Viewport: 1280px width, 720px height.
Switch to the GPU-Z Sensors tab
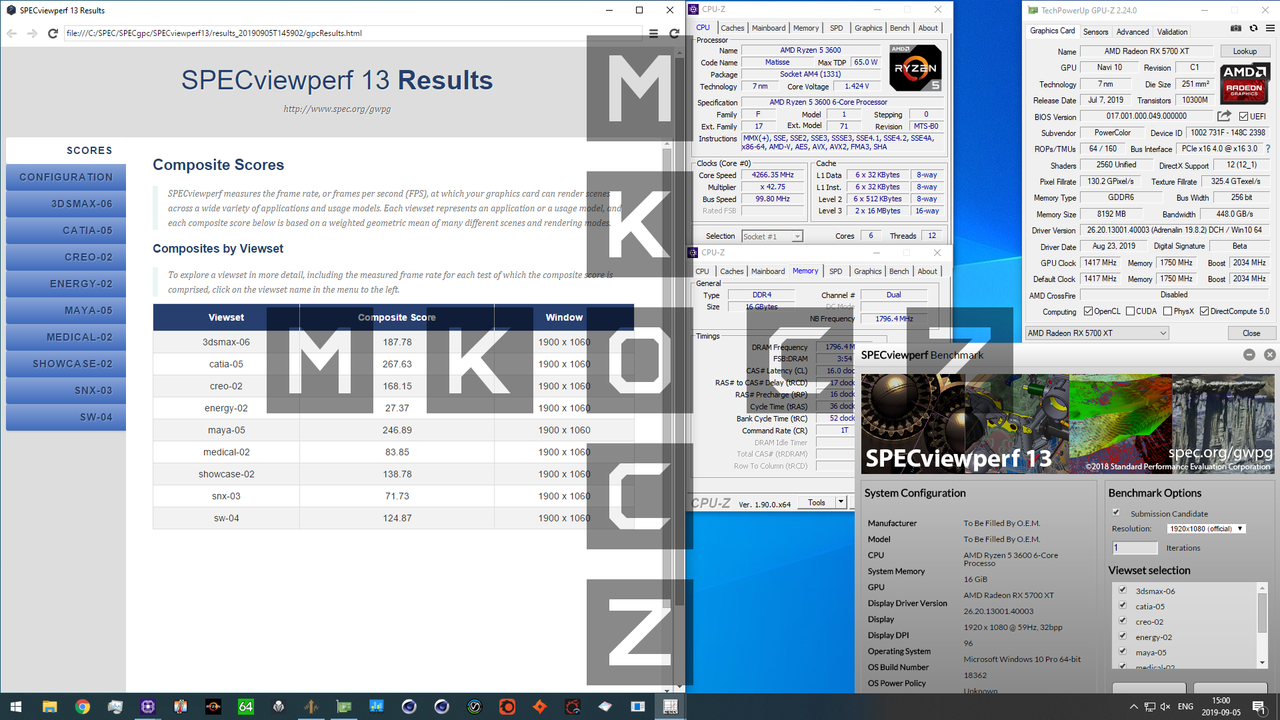1095,32
